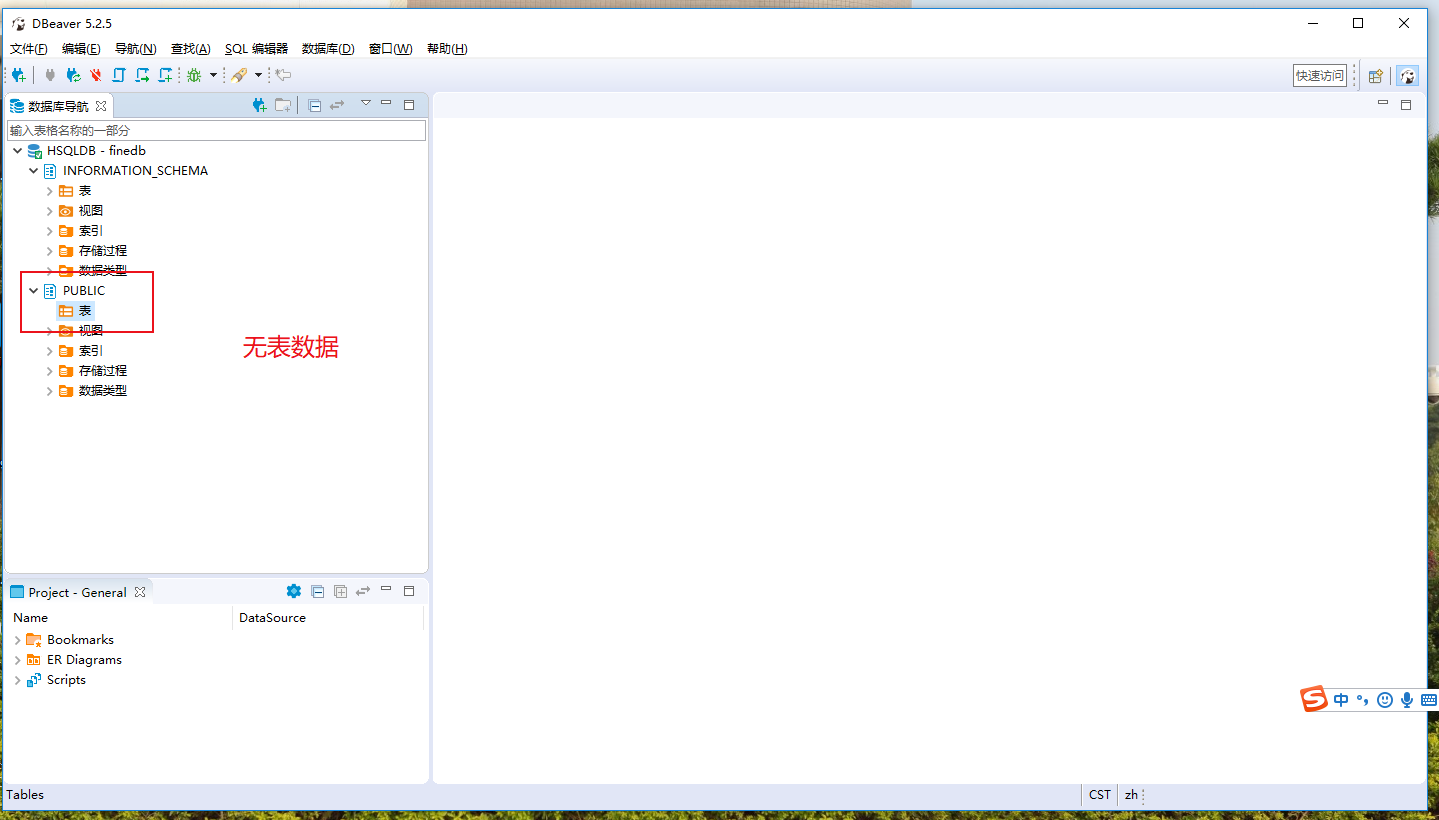This screenshot has height=820, width=1439.
Task: Collapse the INFORMATION_SCHEMA schema node
Action: (x=34, y=171)
